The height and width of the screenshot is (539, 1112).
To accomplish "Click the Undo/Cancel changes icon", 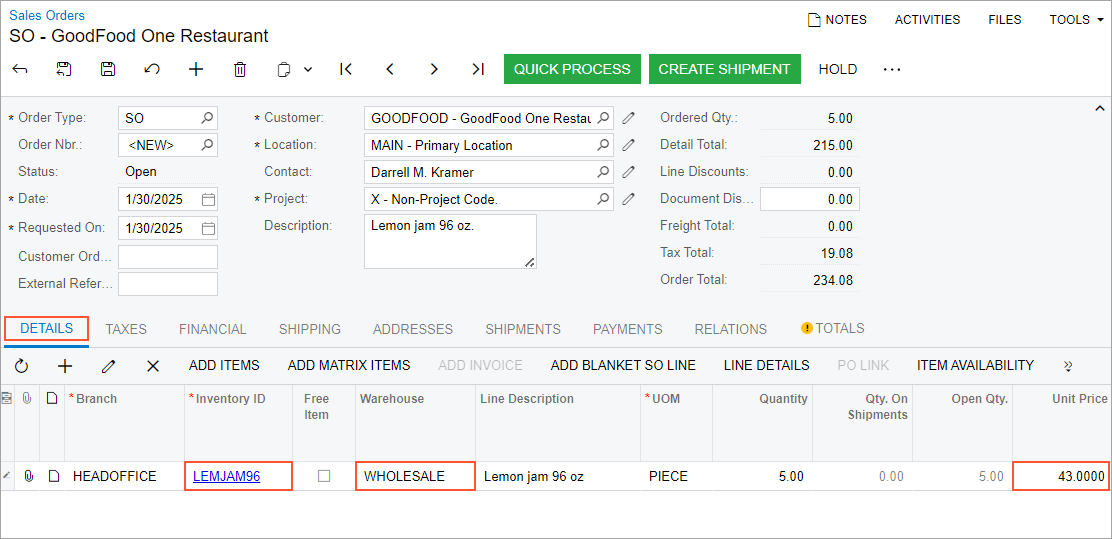I will pos(152,69).
